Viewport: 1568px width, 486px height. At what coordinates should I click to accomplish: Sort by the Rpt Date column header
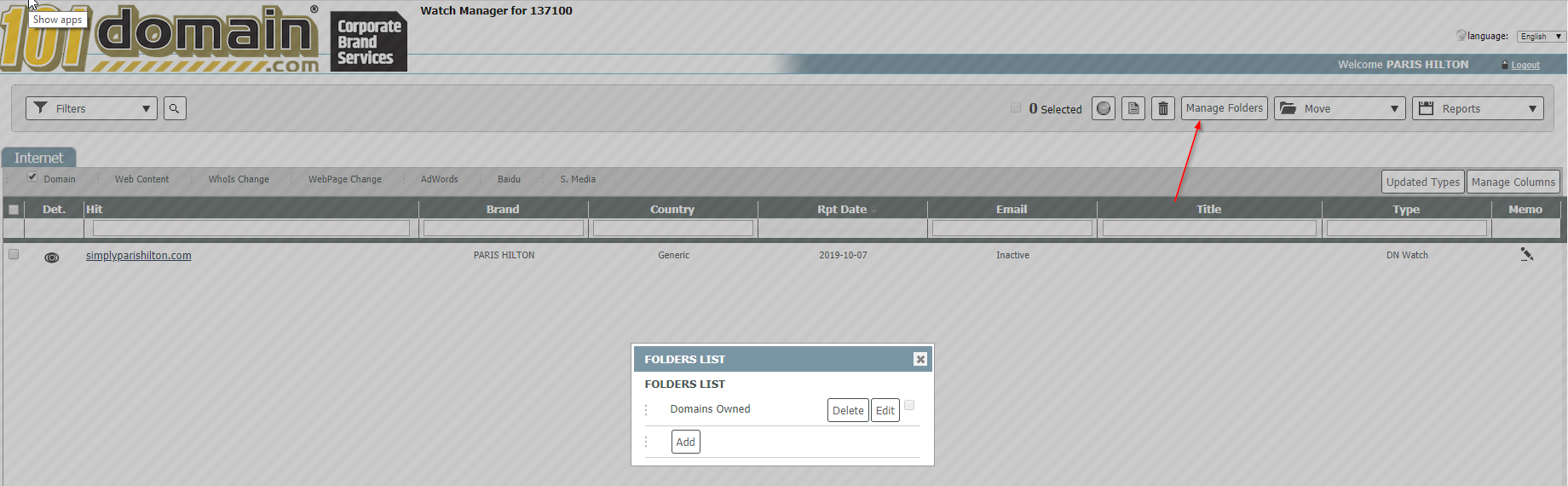pyautogui.click(x=842, y=209)
